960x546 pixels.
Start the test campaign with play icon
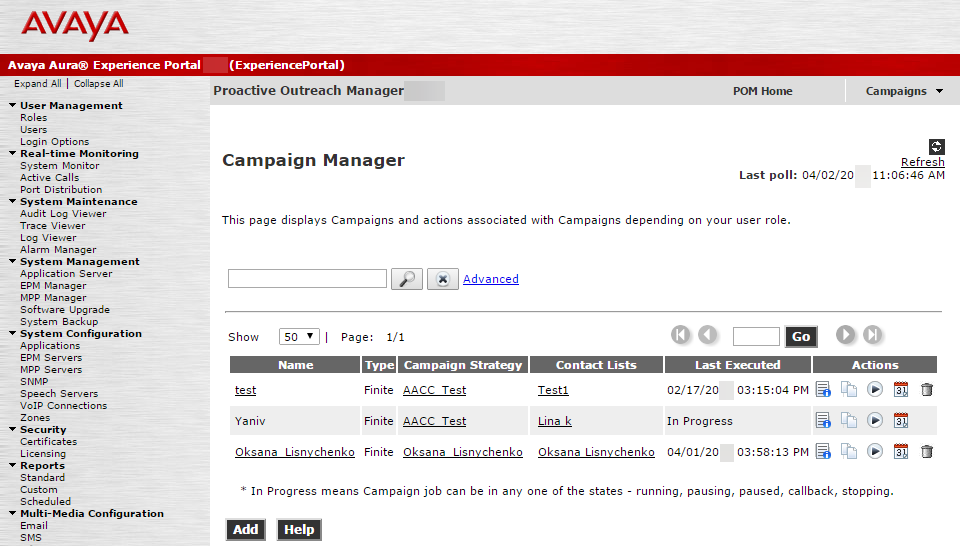coord(875,389)
